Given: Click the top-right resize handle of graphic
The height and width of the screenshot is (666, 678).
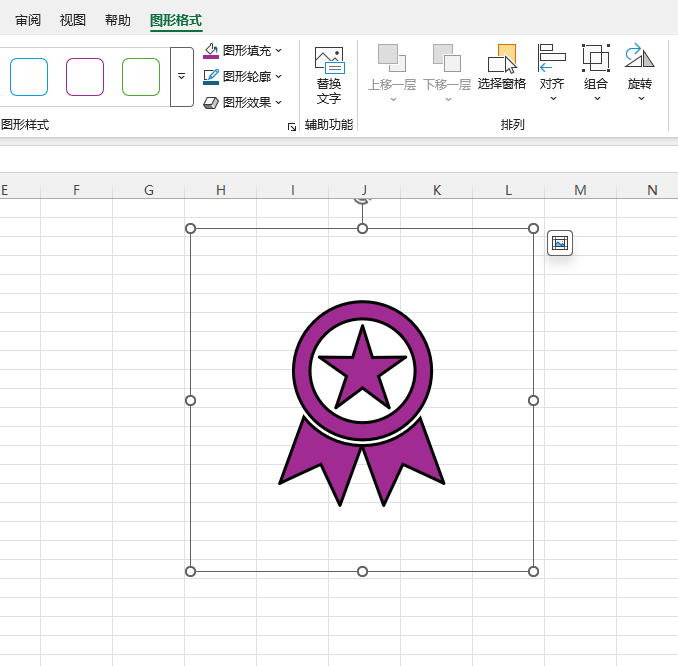Looking at the screenshot, I should point(534,228).
